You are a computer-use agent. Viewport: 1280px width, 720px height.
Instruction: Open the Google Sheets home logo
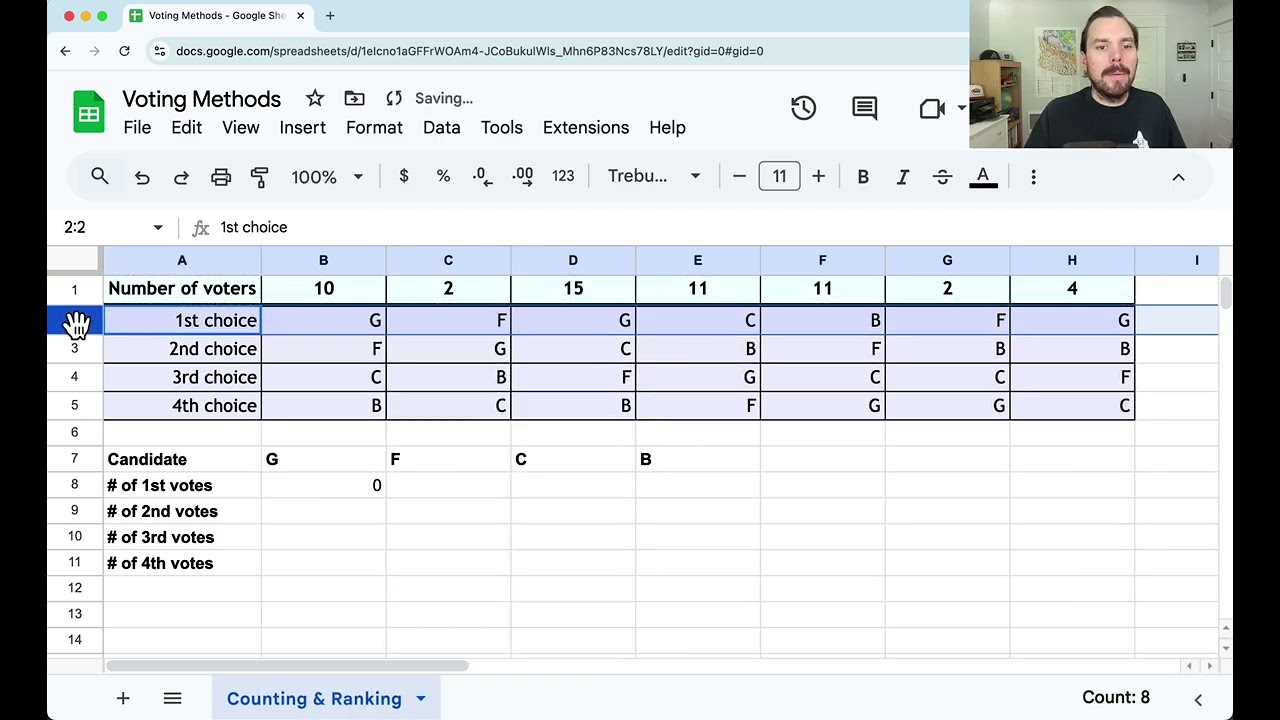pos(89,111)
